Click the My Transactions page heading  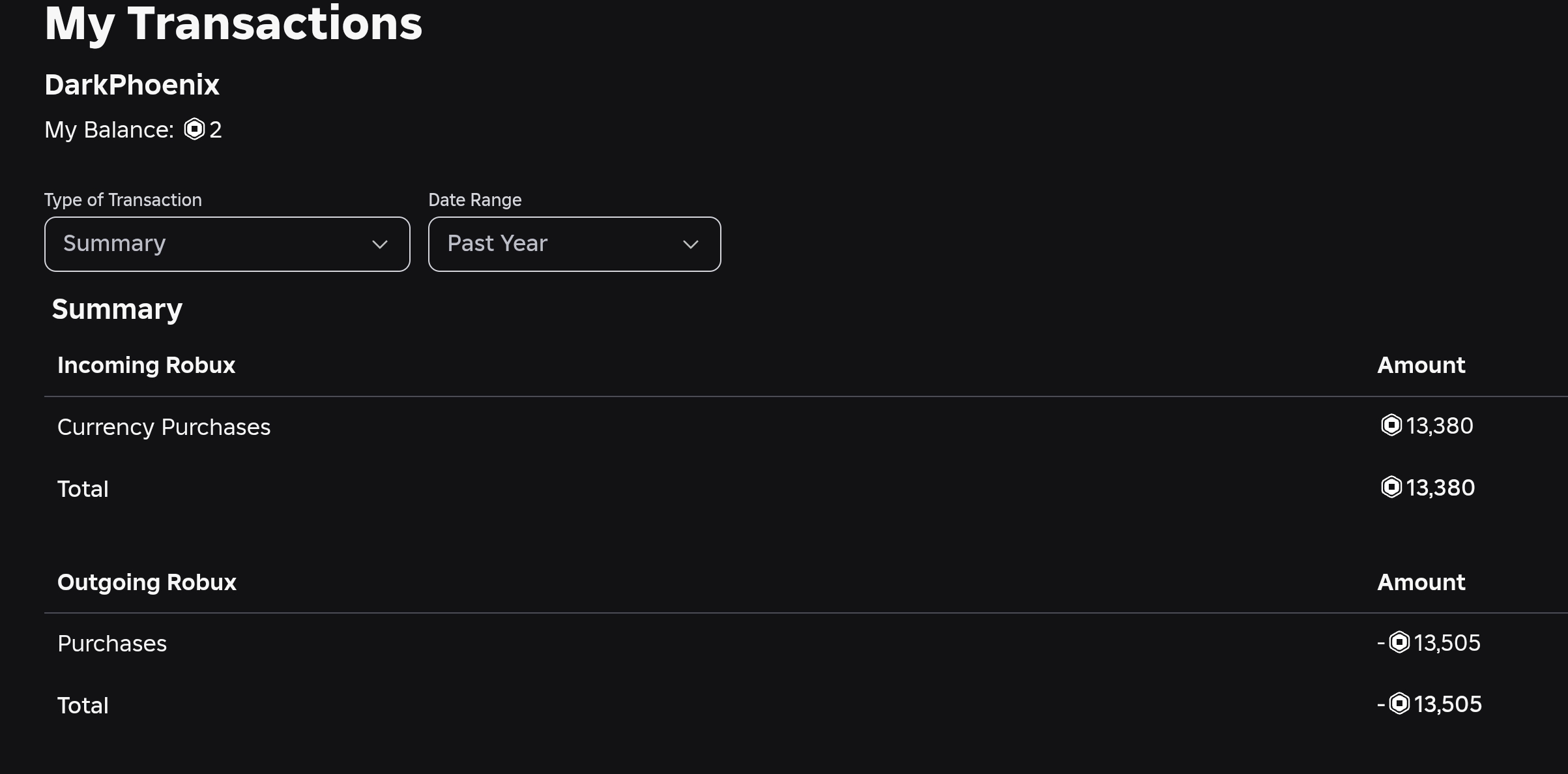(233, 24)
